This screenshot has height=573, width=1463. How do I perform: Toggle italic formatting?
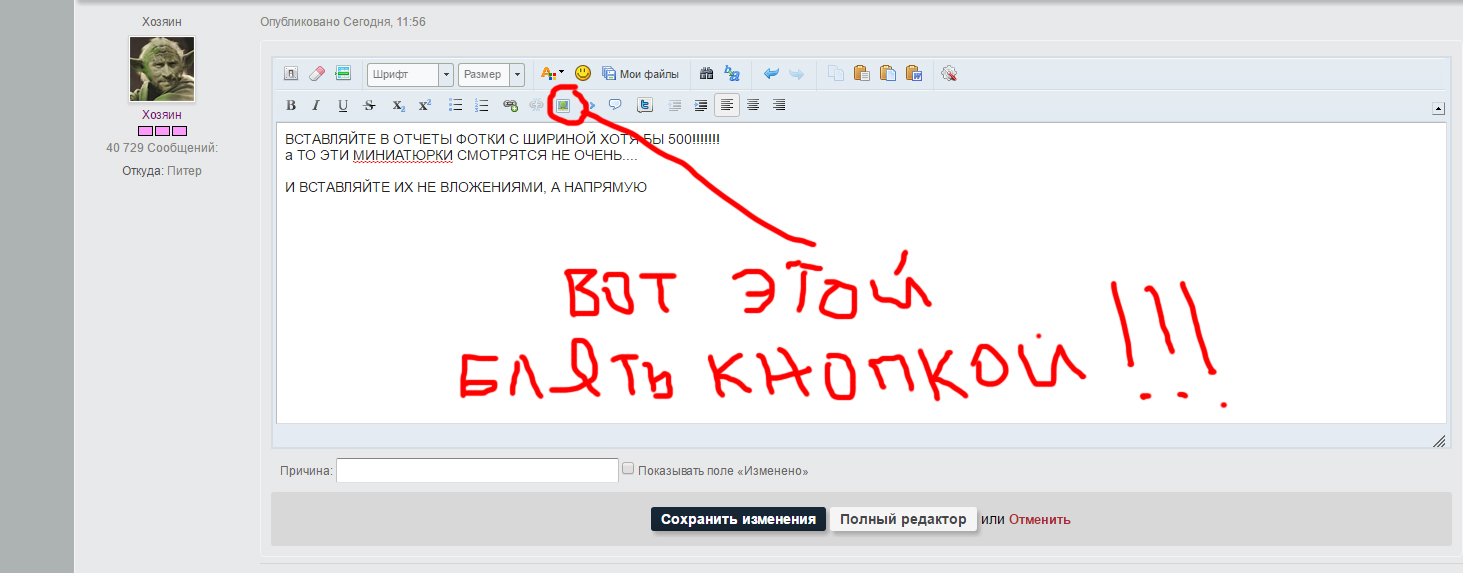click(x=316, y=105)
